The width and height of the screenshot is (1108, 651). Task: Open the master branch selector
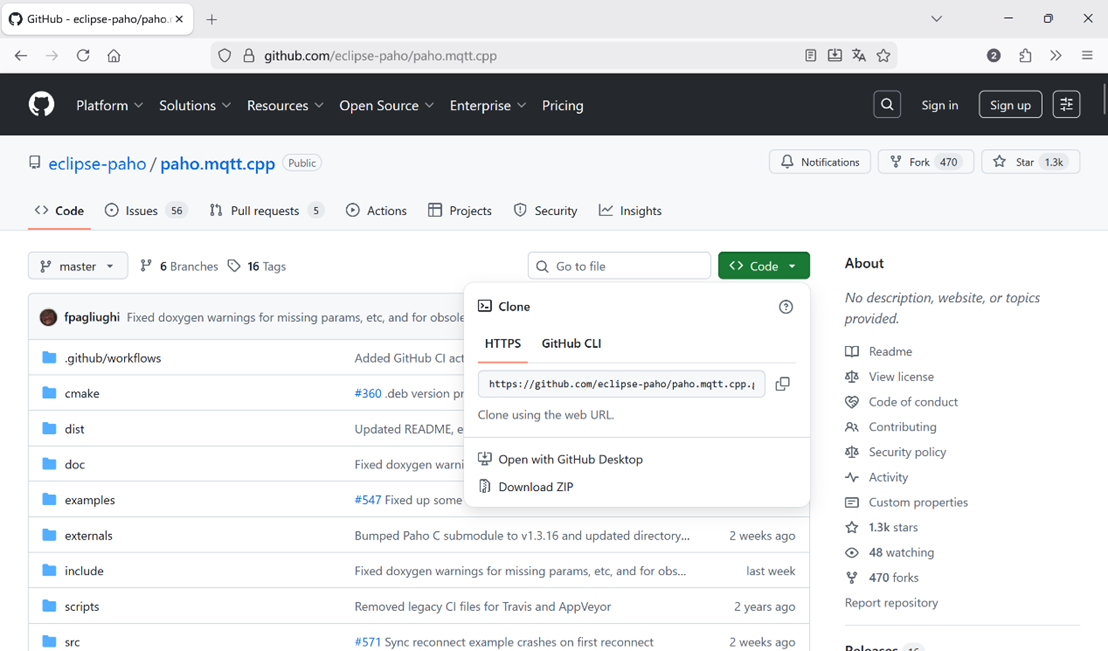(x=78, y=266)
